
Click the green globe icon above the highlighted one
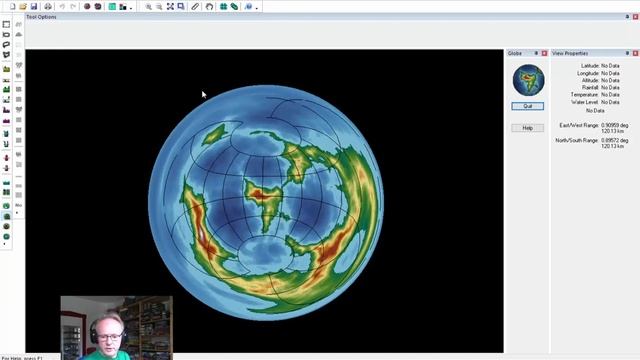coord(7,206)
